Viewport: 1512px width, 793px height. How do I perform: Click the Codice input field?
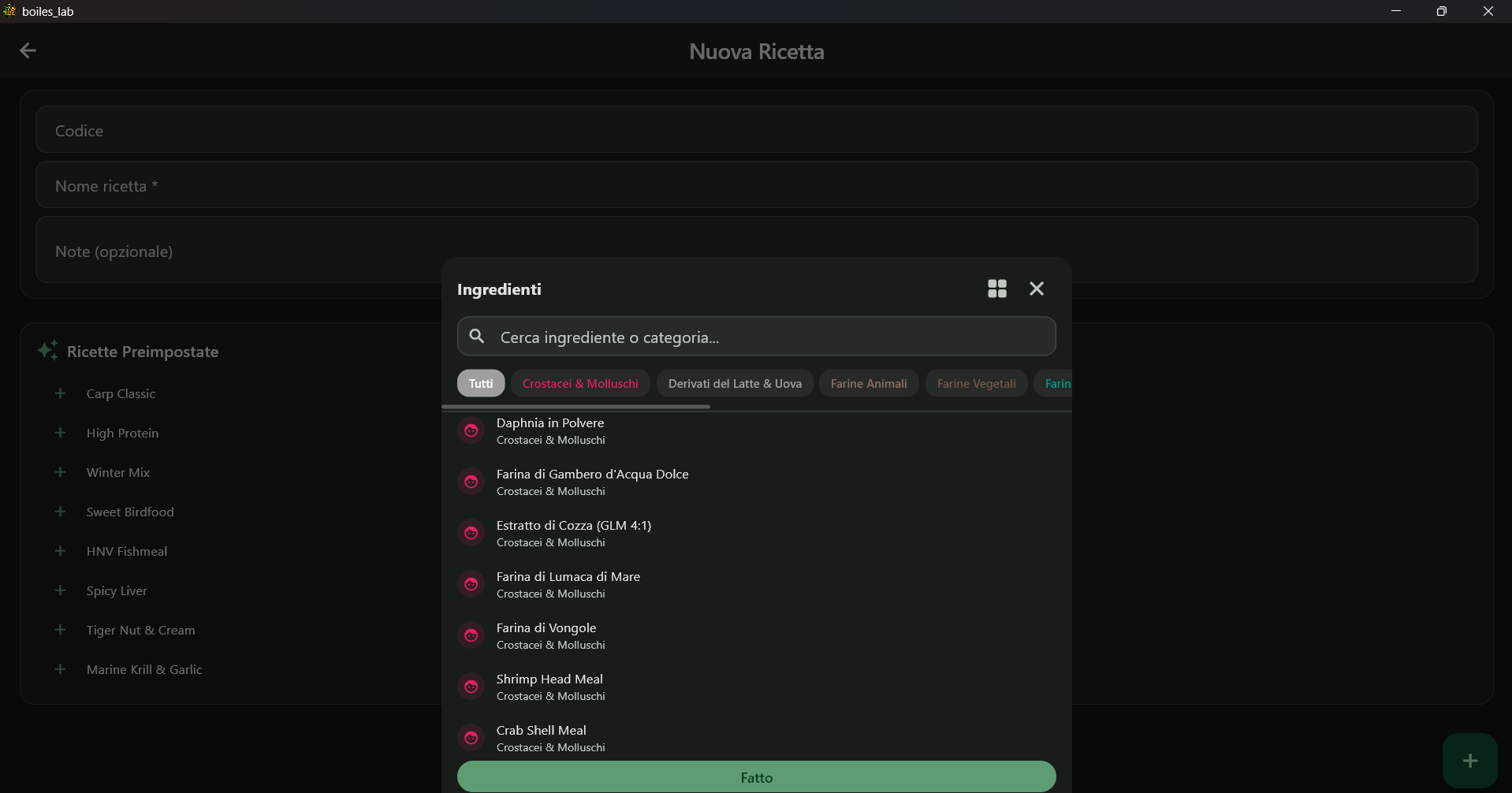coord(756,129)
